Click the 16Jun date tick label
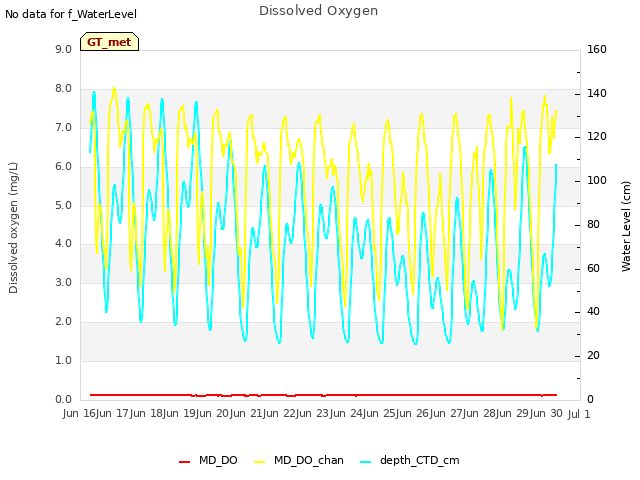This screenshot has width=640, height=480. point(97,413)
